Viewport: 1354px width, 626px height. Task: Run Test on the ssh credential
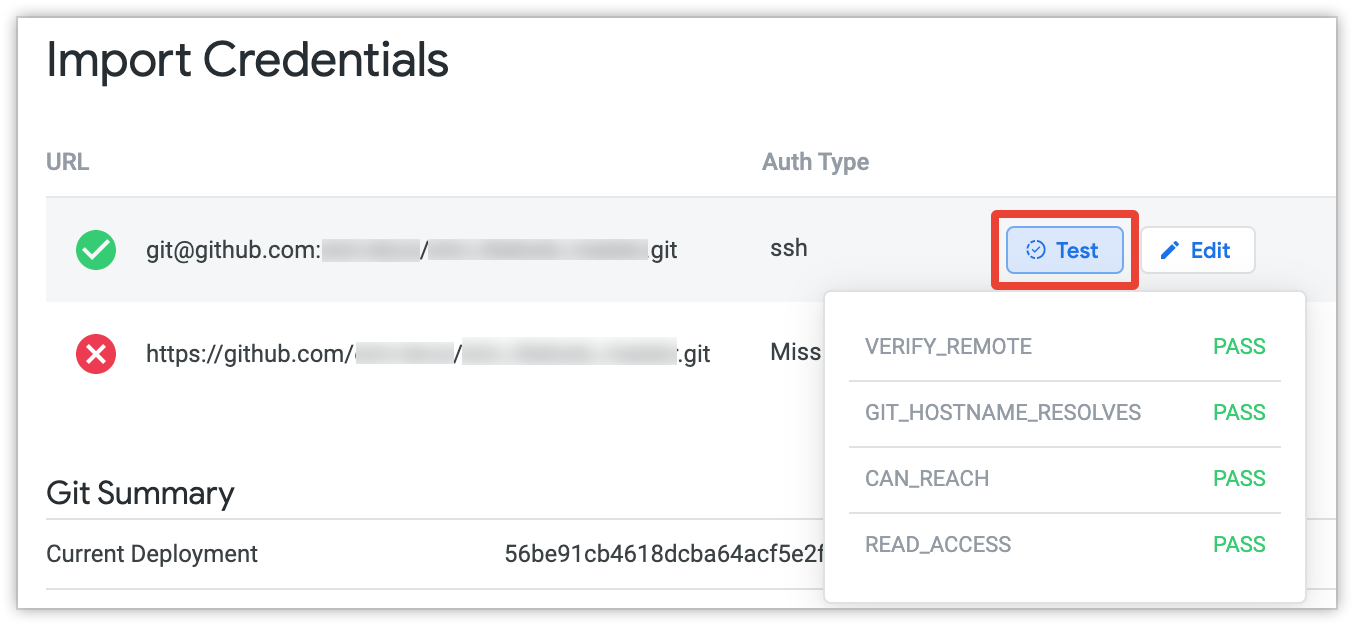(1065, 250)
